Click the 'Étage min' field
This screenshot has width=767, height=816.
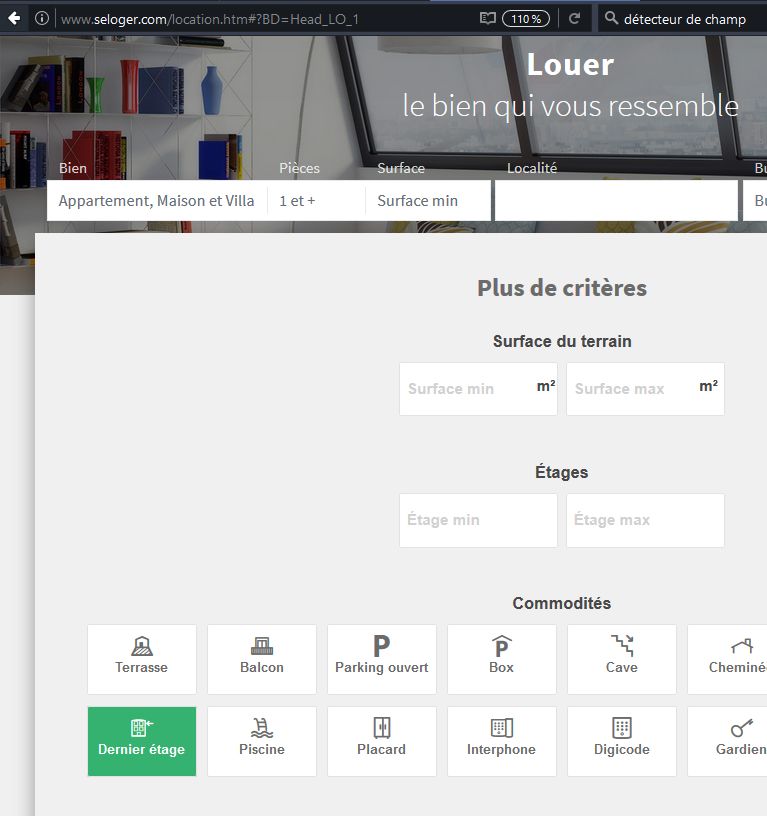pyautogui.click(x=478, y=520)
